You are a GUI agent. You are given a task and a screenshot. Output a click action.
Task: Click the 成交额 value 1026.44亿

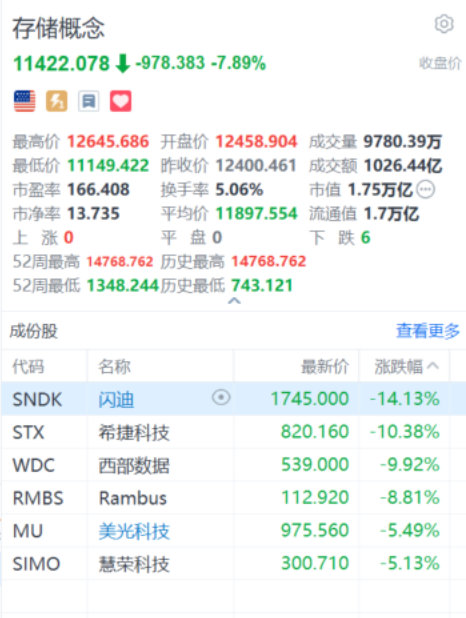(x=403, y=166)
